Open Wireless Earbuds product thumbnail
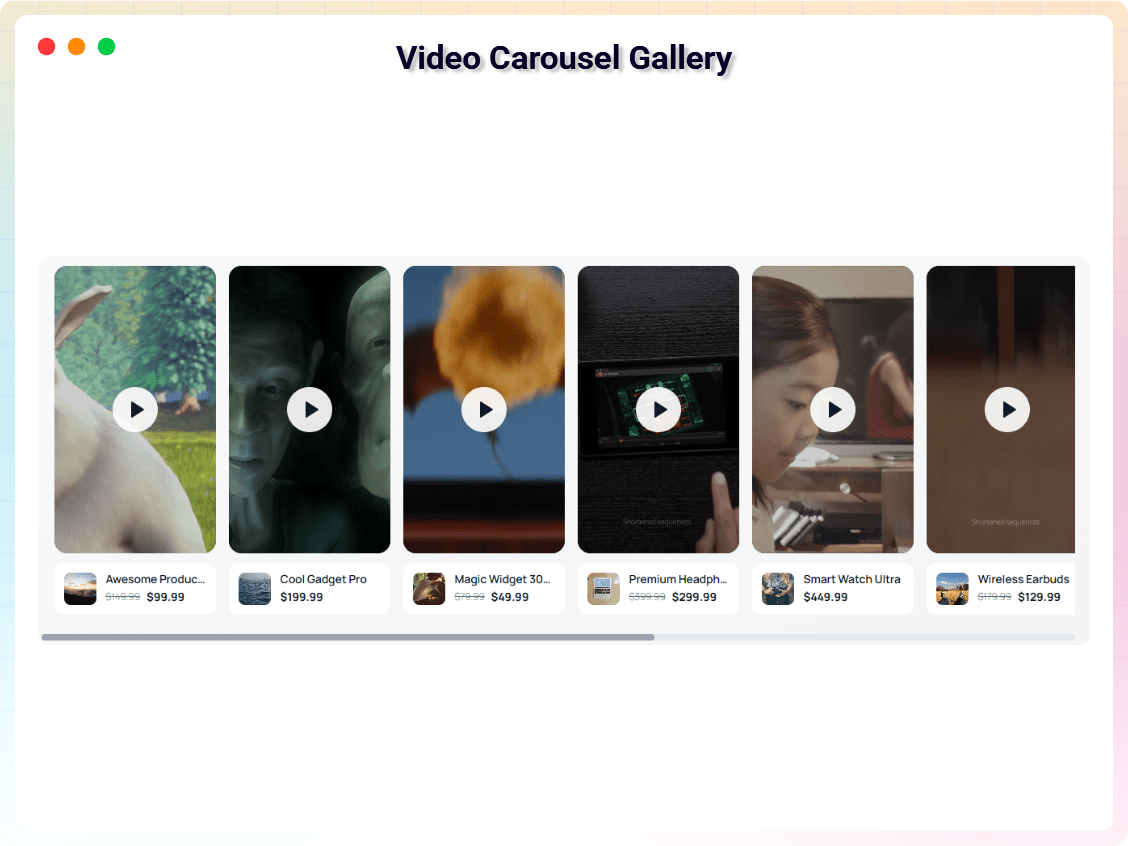The width and height of the screenshot is (1128, 846). 952,588
